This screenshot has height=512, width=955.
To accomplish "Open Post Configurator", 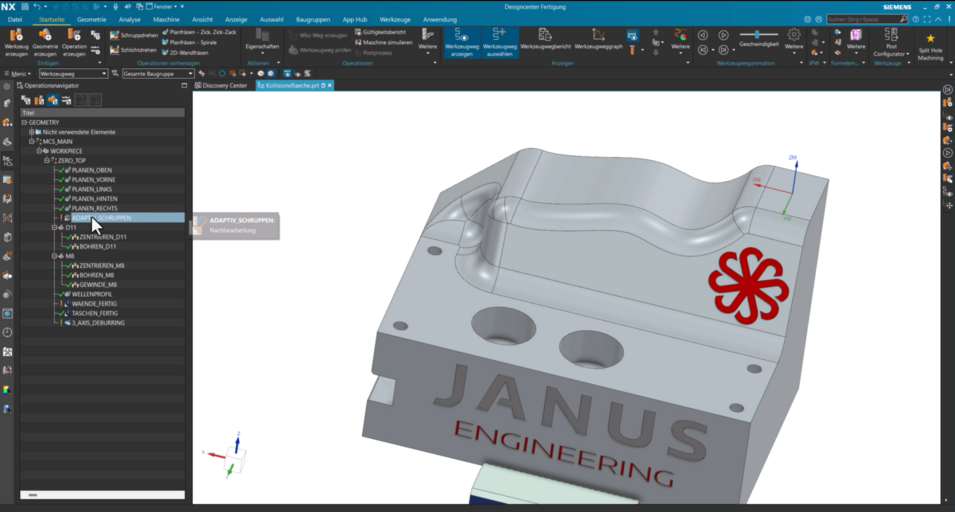I will (891, 43).
